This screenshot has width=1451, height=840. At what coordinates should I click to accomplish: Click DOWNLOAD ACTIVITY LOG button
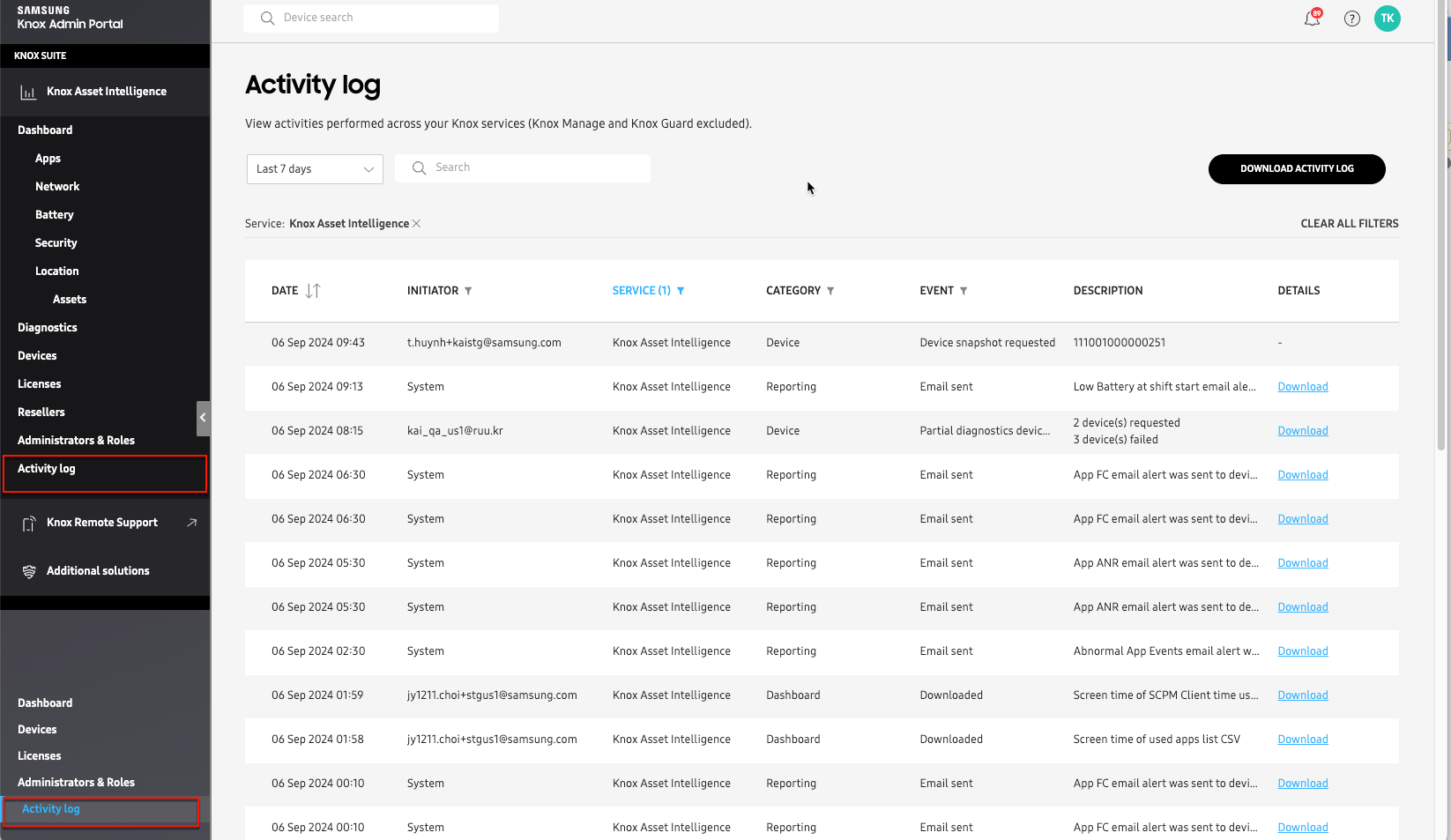coord(1297,169)
